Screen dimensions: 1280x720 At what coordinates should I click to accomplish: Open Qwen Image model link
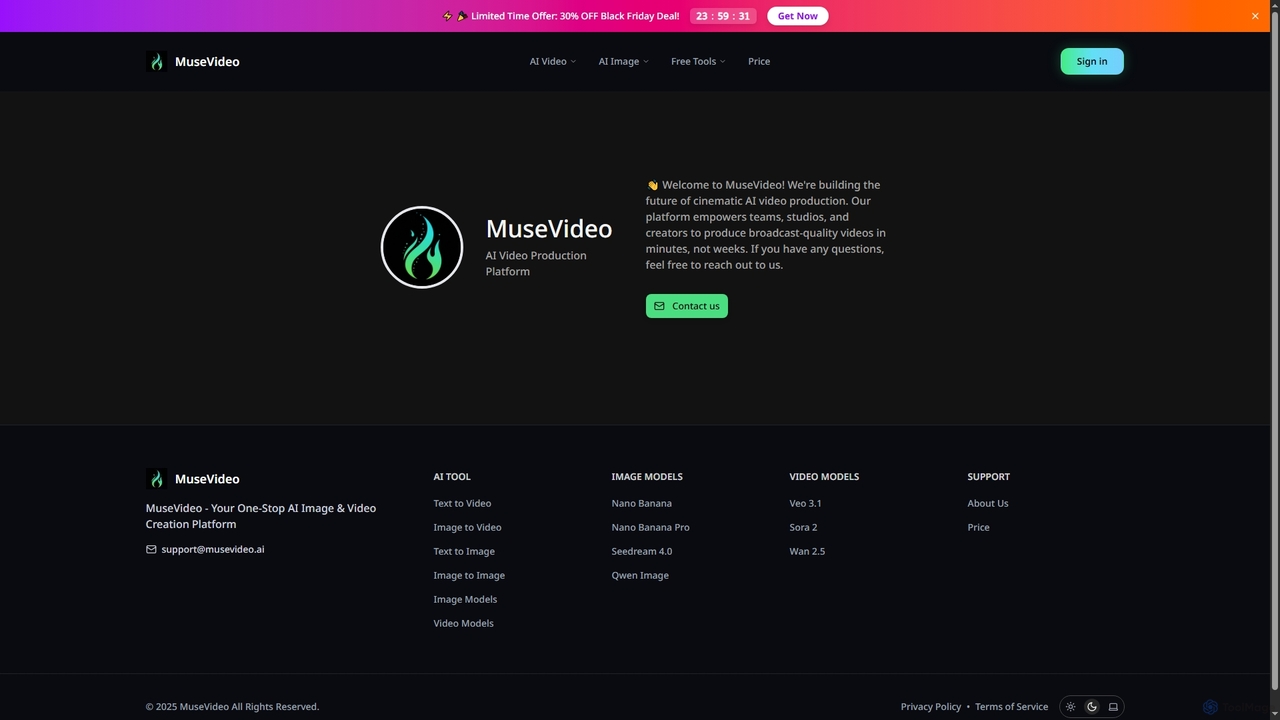click(x=640, y=575)
